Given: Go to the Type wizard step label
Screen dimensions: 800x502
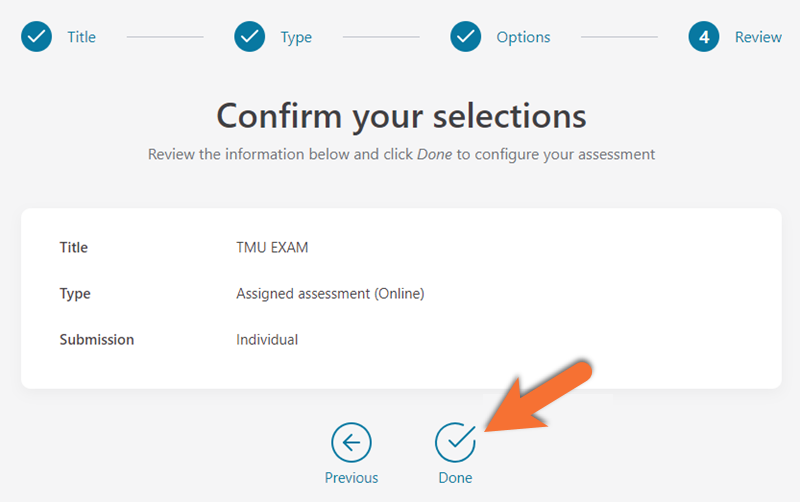Looking at the screenshot, I should coord(296,37).
